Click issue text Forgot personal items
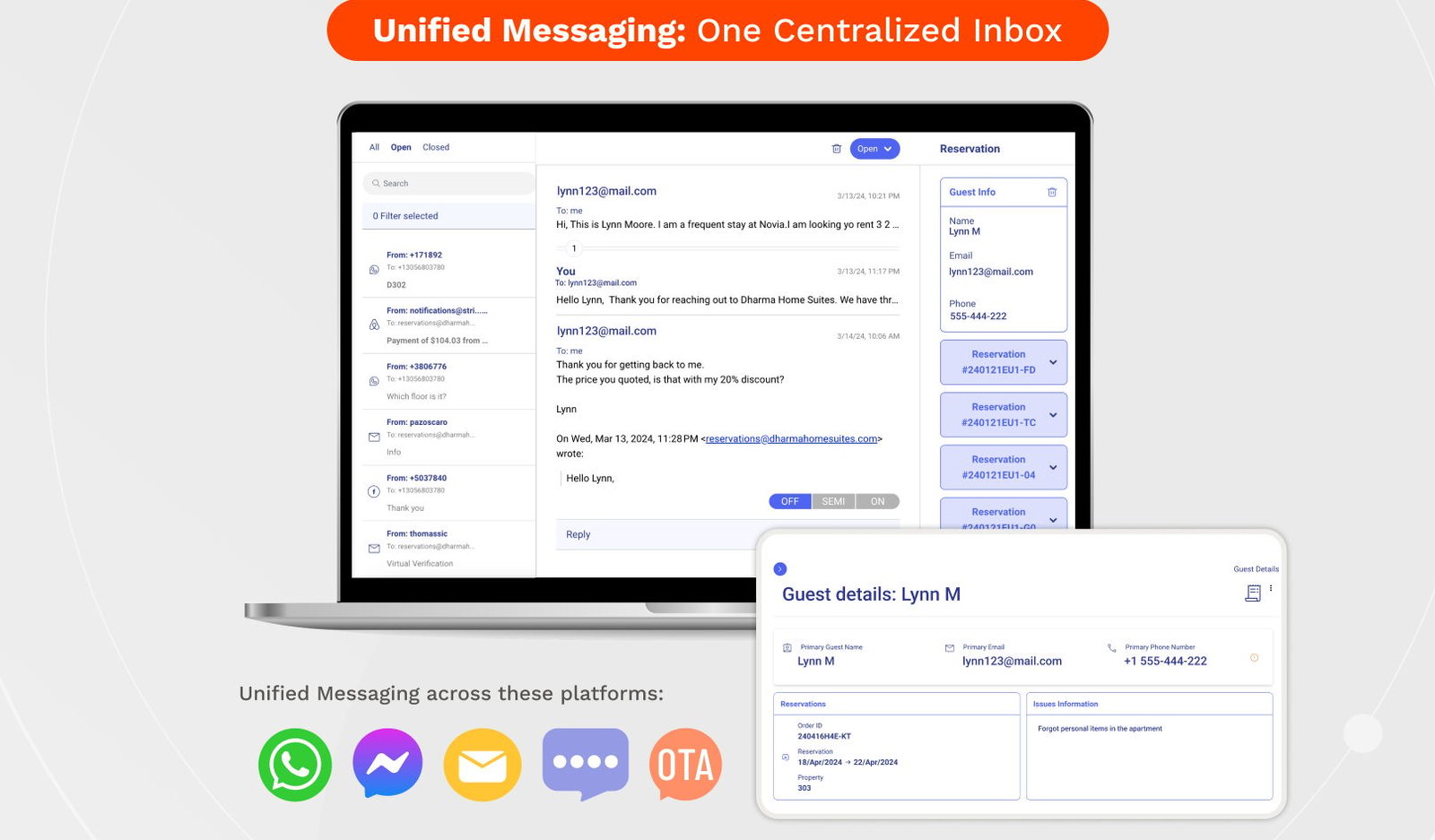The image size is (1435, 840). click(x=1100, y=729)
